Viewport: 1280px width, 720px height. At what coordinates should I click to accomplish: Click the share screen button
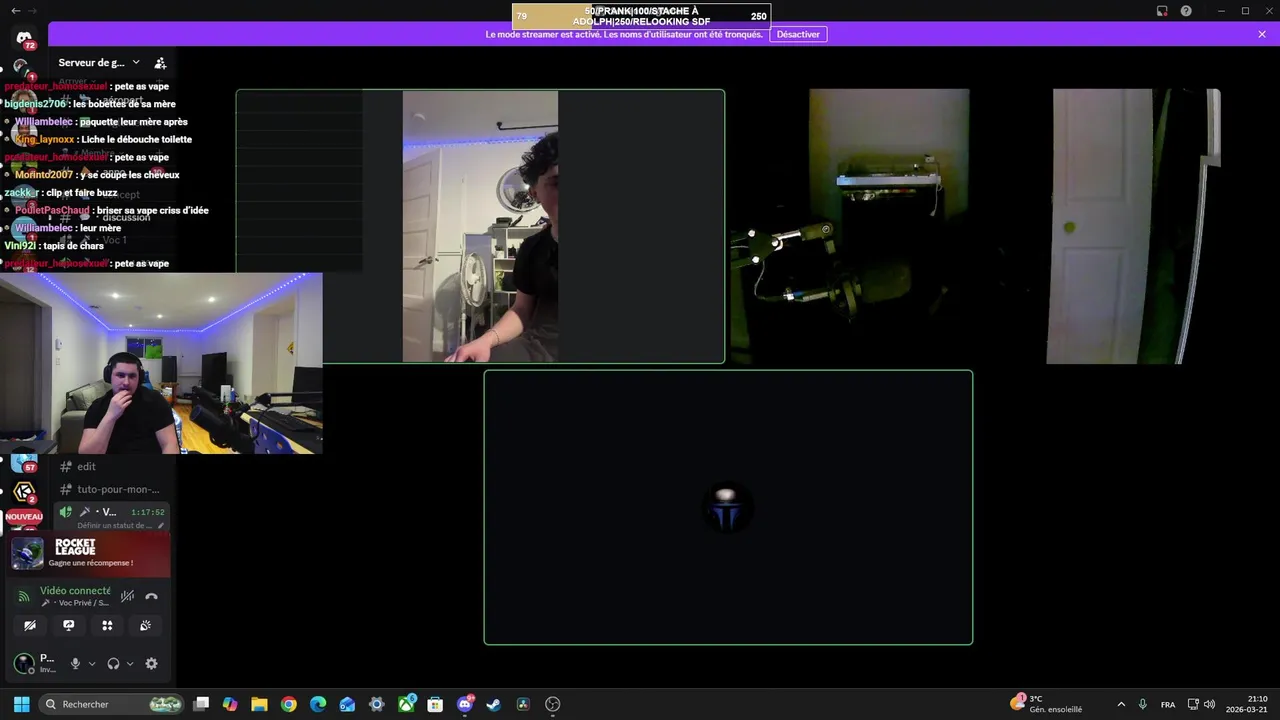tap(69, 625)
